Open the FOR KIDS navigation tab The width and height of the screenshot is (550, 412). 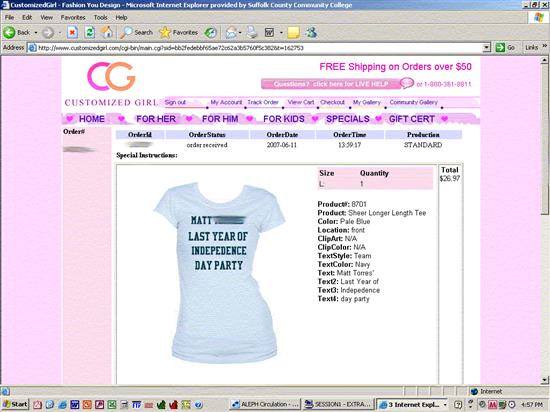pyautogui.click(x=284, y=119)
